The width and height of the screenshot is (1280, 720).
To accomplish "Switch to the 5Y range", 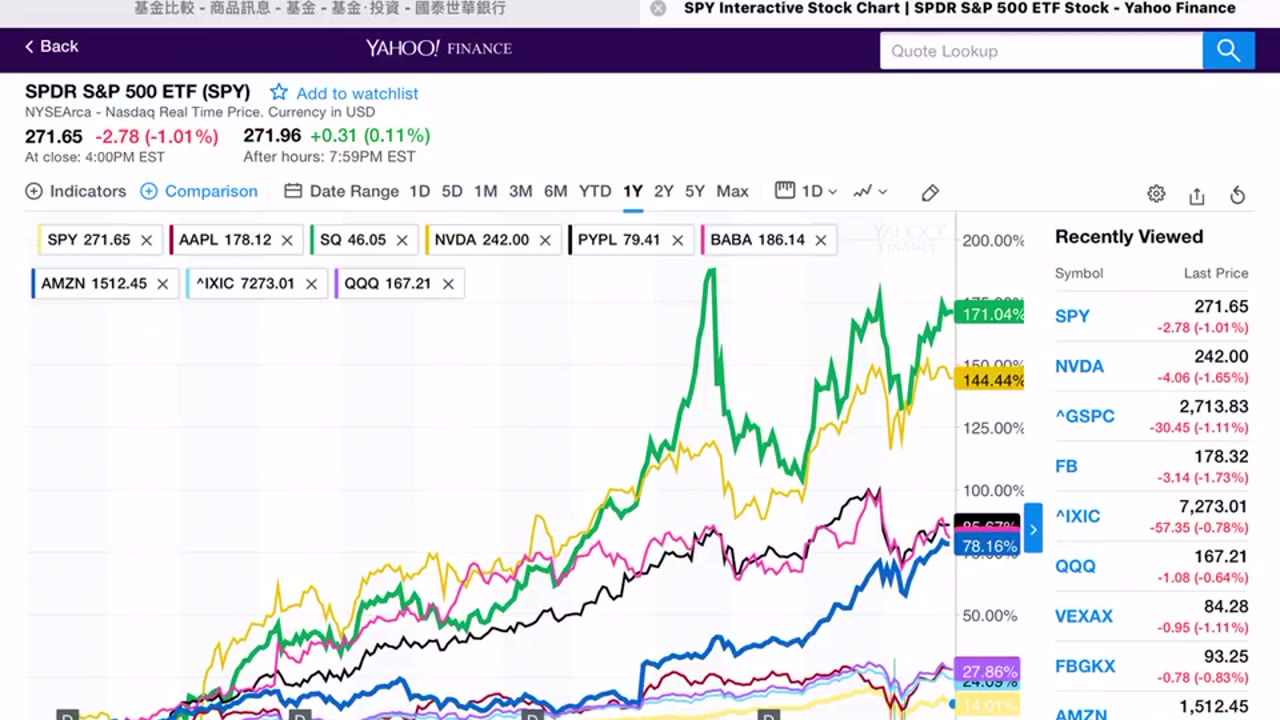I will [x=695, y=191].
